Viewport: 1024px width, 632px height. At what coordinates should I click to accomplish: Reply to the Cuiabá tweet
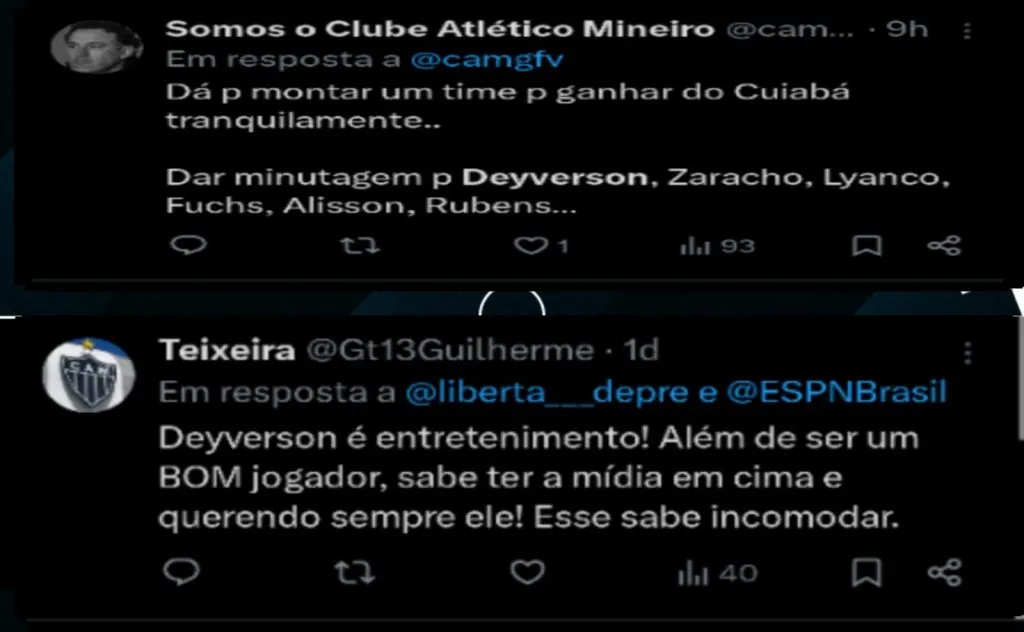point(188,245)
